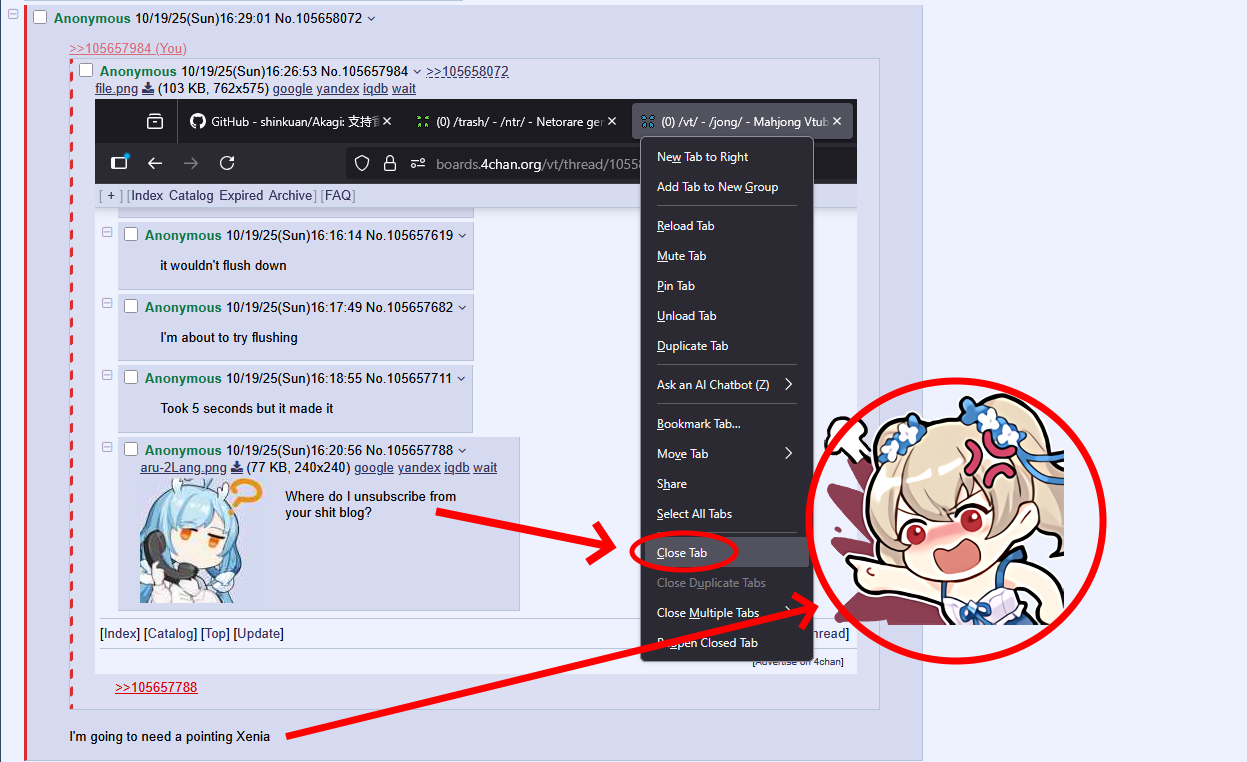
Task: Choose Close Tab in the context menu
Action: (726, 553)
